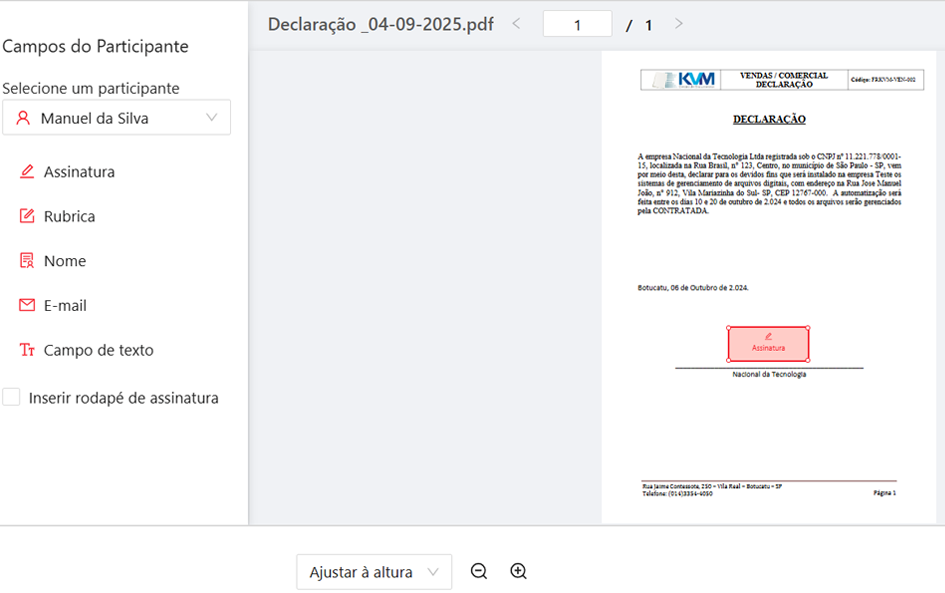This screenshot has height=593, width=945.
Task: Open the Ajustar à altura dropdown
Action: pyautogui.click(x=373, y=572)
